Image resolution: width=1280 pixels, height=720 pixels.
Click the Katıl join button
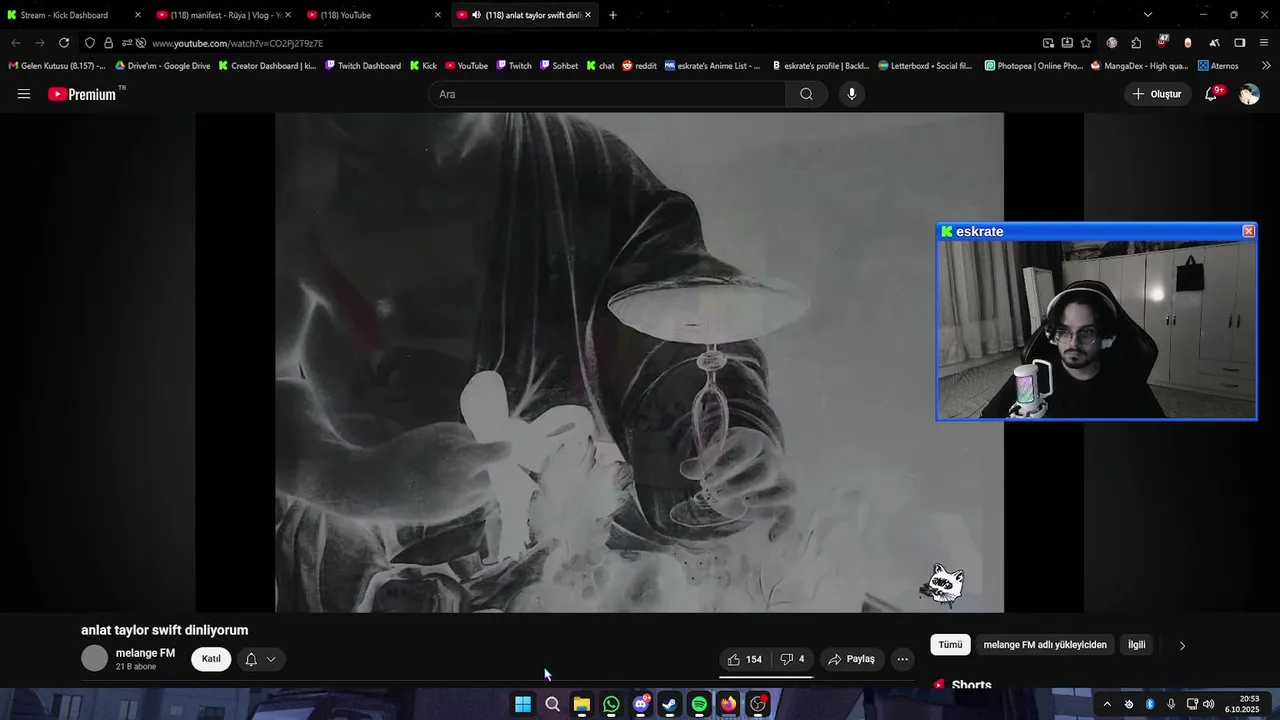pos(211,659)
